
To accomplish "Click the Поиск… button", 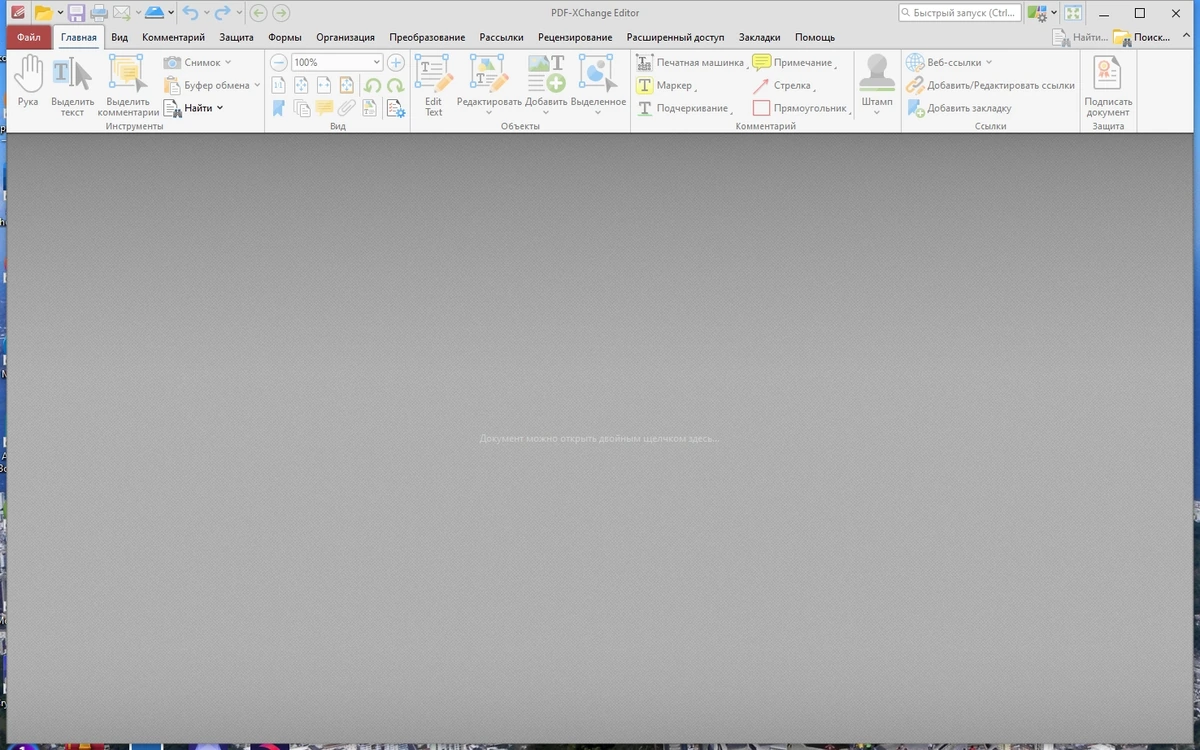I will tap(1143, 37).
